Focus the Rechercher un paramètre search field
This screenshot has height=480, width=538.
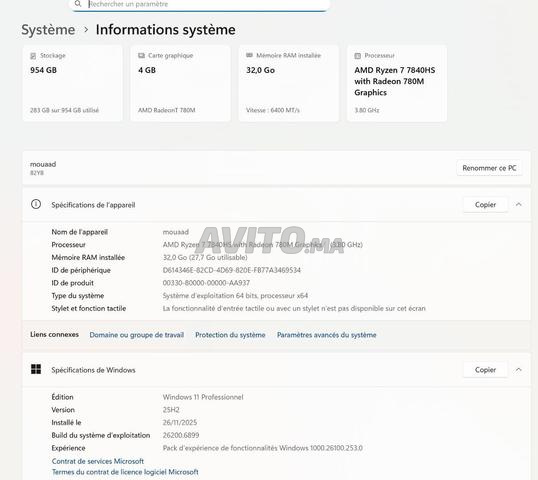pyautogui.click(x=200, y=4)
